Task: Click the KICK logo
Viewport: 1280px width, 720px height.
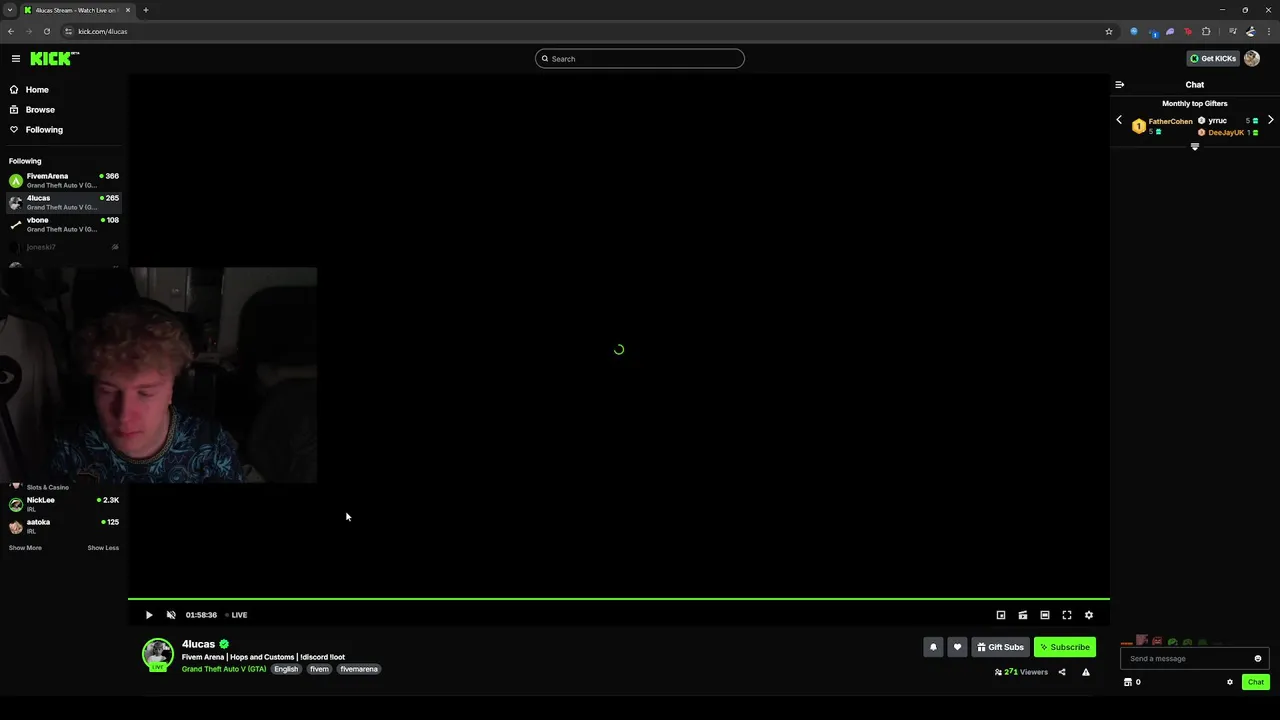Action: [54, 58]
